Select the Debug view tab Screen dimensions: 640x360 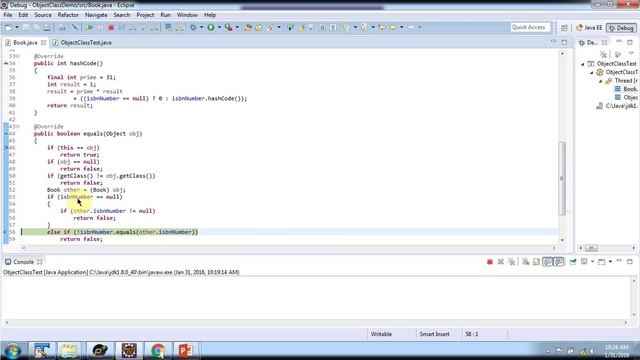tap(592, 42)
